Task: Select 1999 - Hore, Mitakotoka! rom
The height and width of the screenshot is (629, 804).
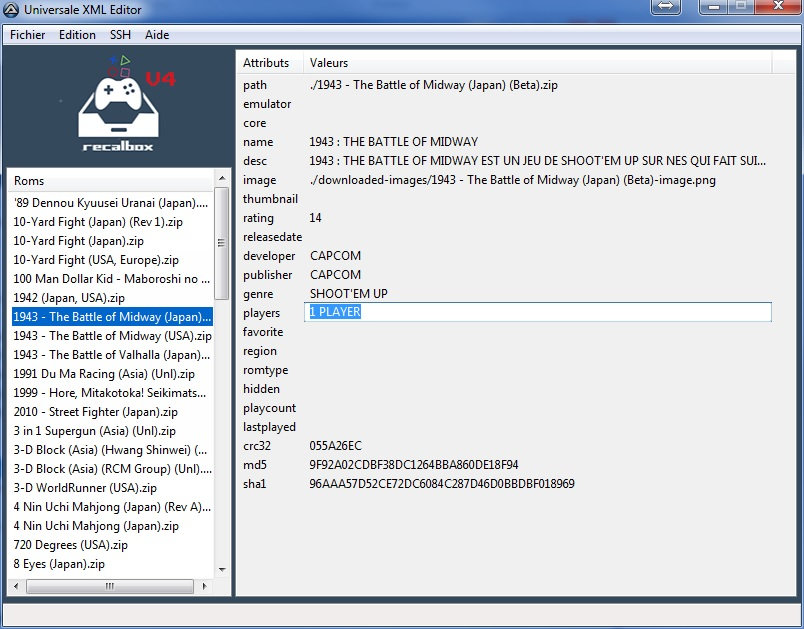Action: point(112,393)
